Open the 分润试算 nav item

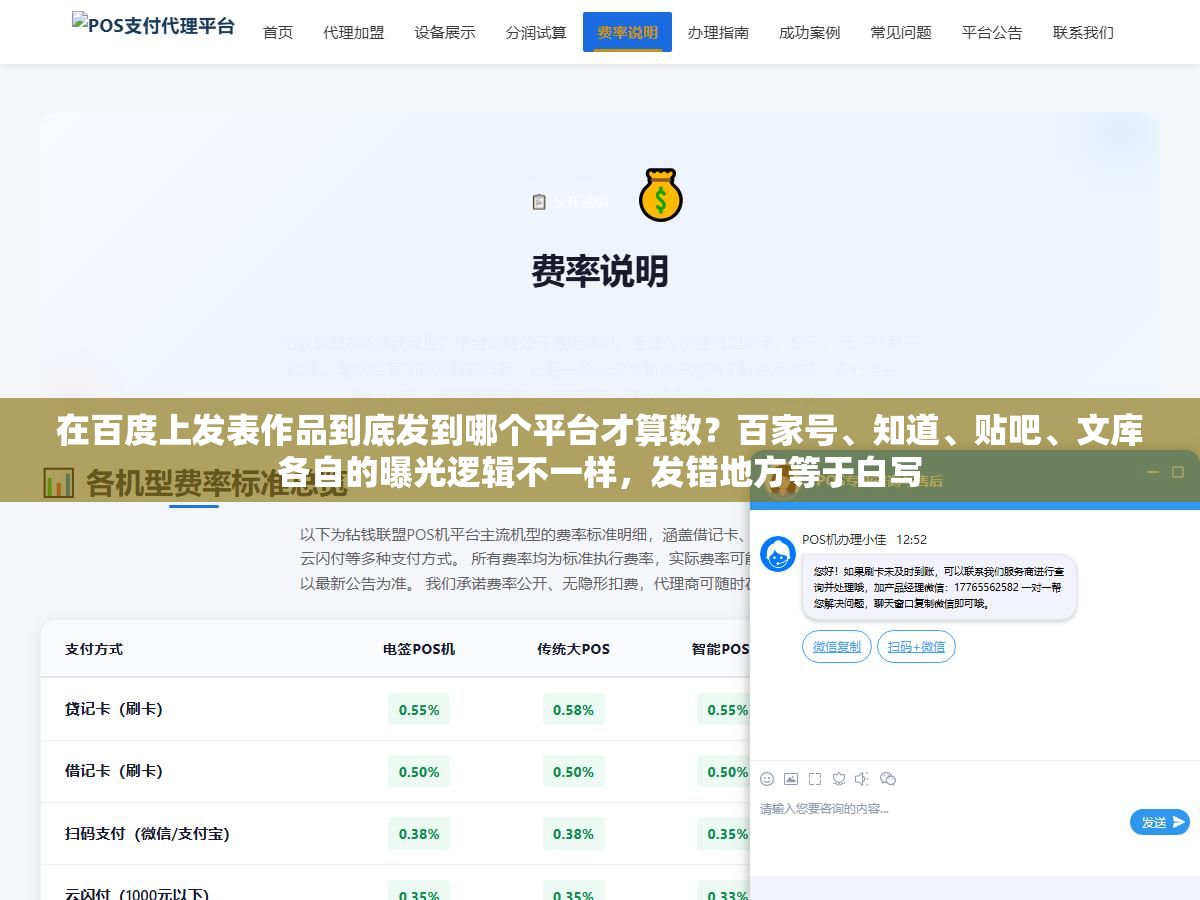pos(536,32)
